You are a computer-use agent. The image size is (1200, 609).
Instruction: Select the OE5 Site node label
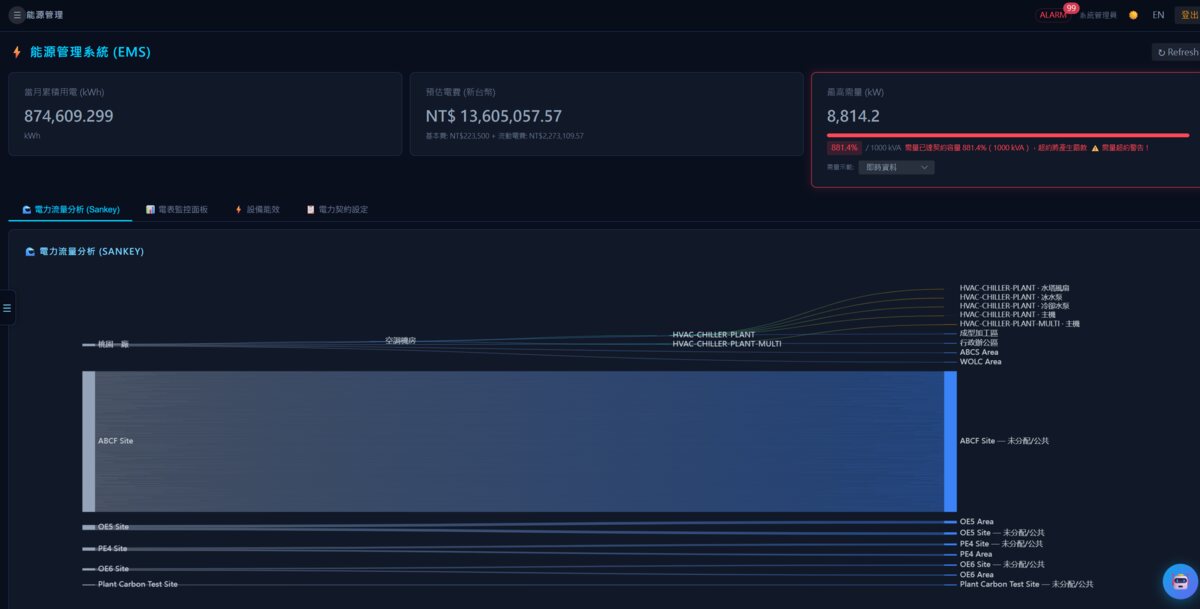(x=113, y=527)
